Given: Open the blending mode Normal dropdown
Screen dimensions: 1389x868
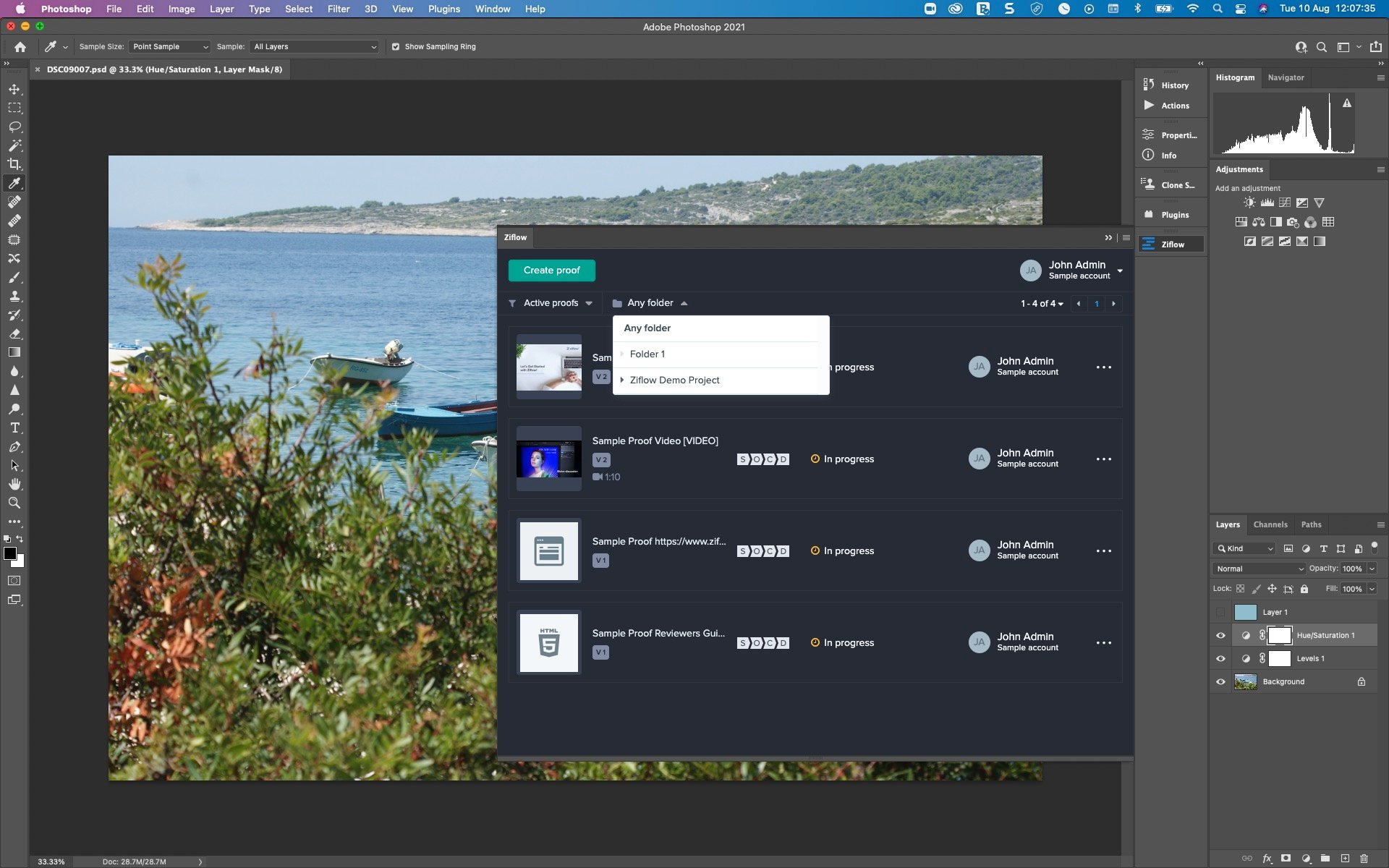Looking at the screenshot, I should (1258, 569).
